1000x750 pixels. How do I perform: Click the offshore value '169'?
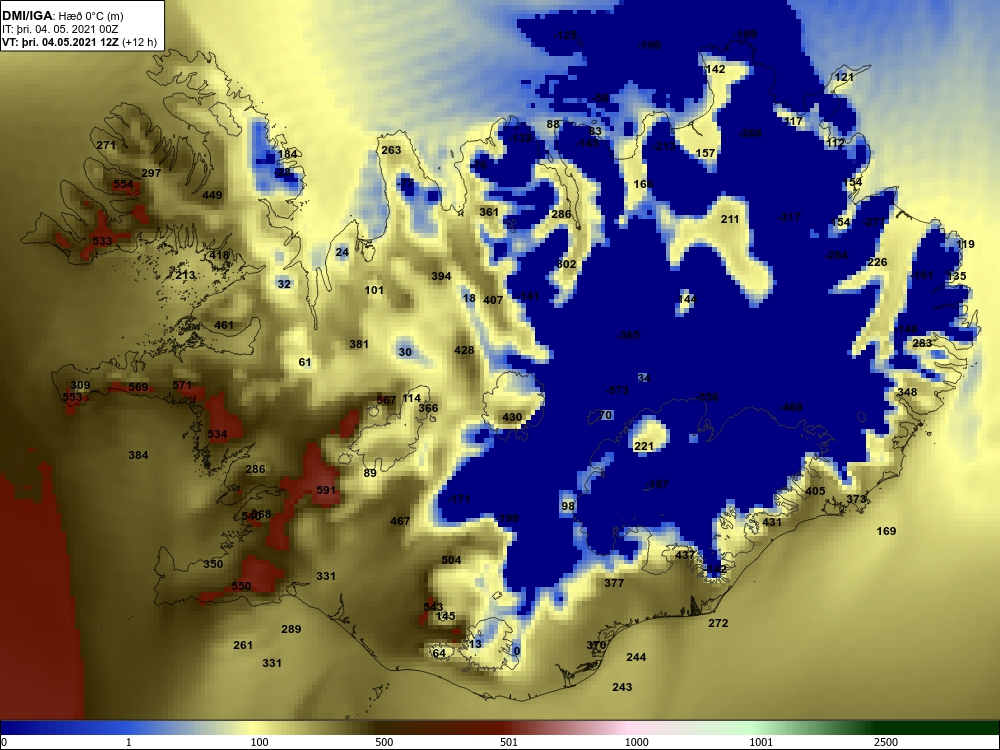point(886,531)
